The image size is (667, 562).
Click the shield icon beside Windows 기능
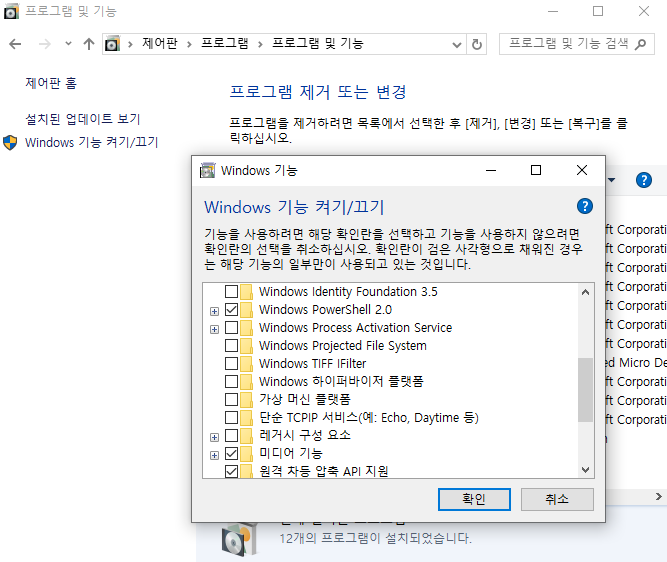click(x=10, y=143)
